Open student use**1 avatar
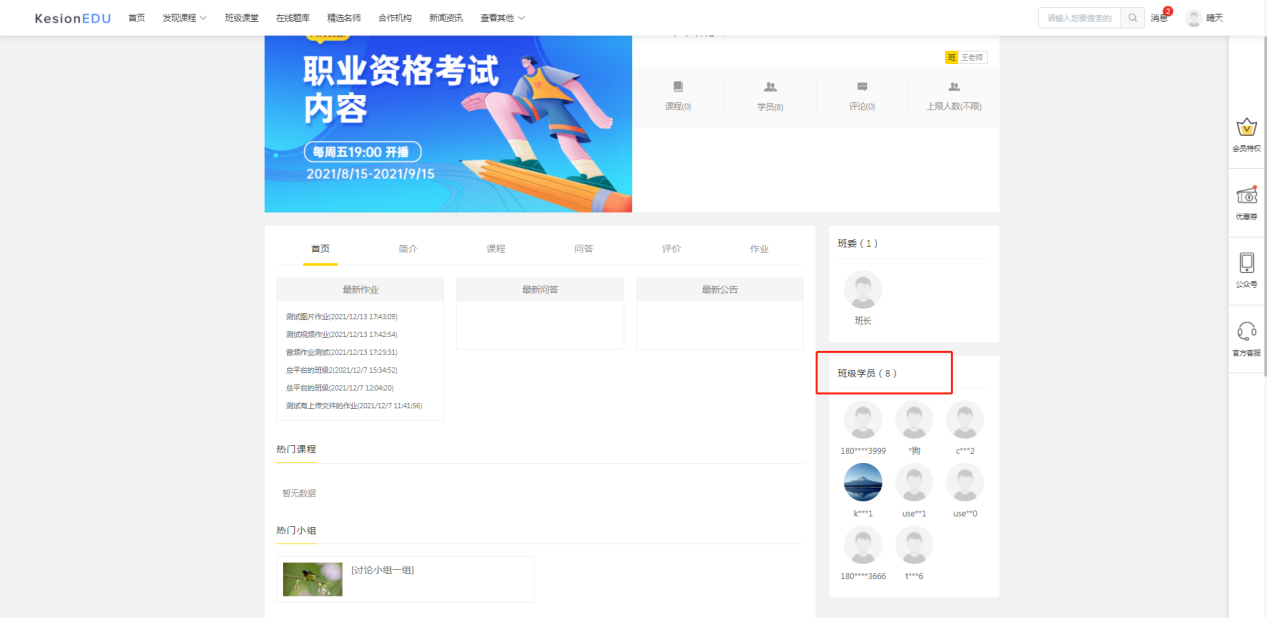 (914, 483)
